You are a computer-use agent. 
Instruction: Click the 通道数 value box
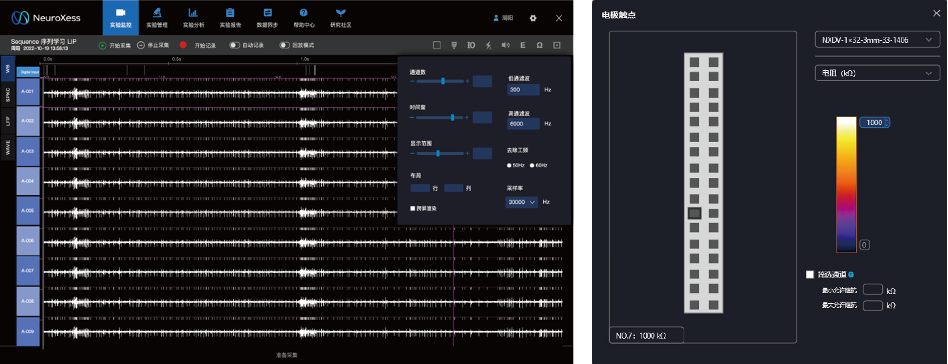(x=482, y=81)
